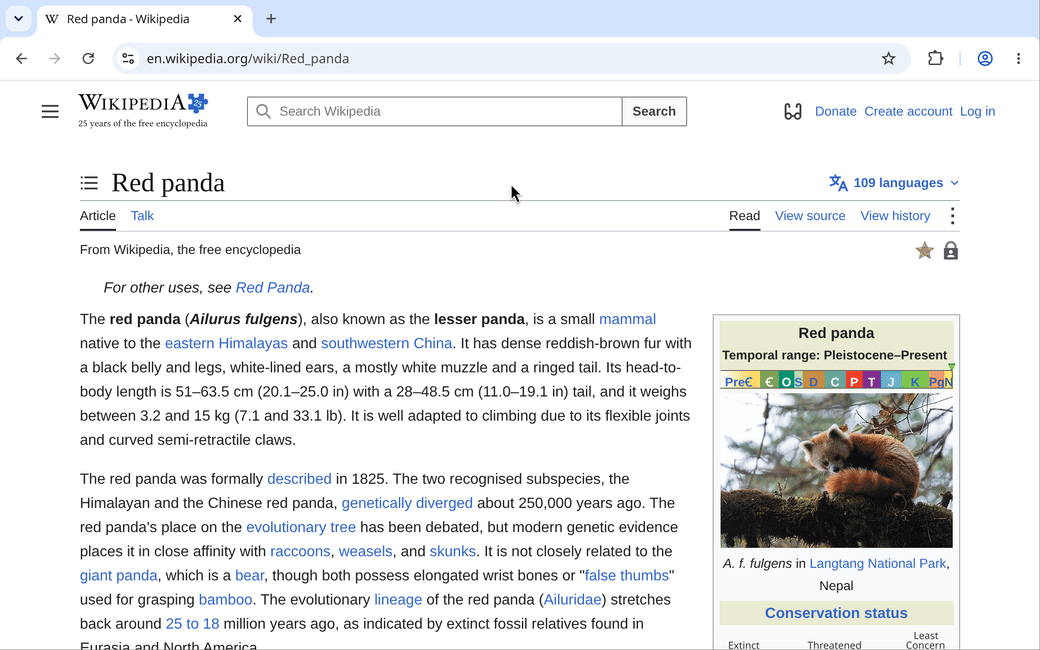
Task: Toggle the table of contents icon
Action: [89, 183]
